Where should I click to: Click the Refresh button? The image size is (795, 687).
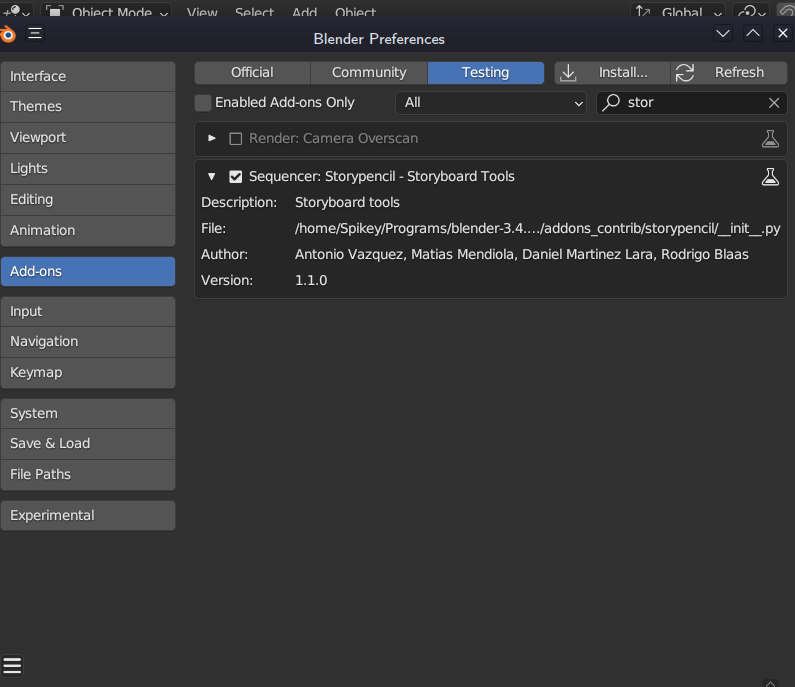coord(729,73)
